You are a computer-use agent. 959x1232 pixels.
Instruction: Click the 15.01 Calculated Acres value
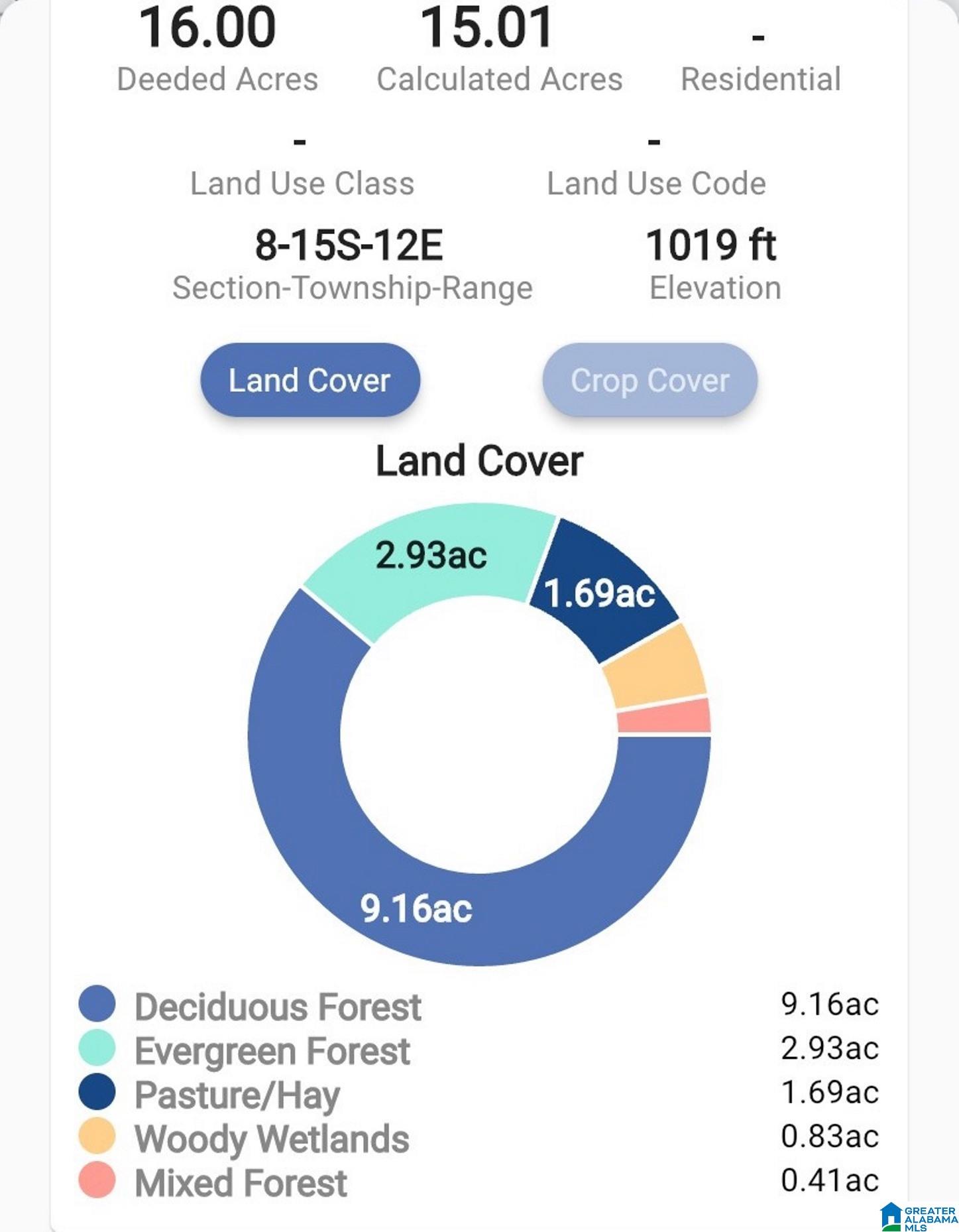(487, 27)
